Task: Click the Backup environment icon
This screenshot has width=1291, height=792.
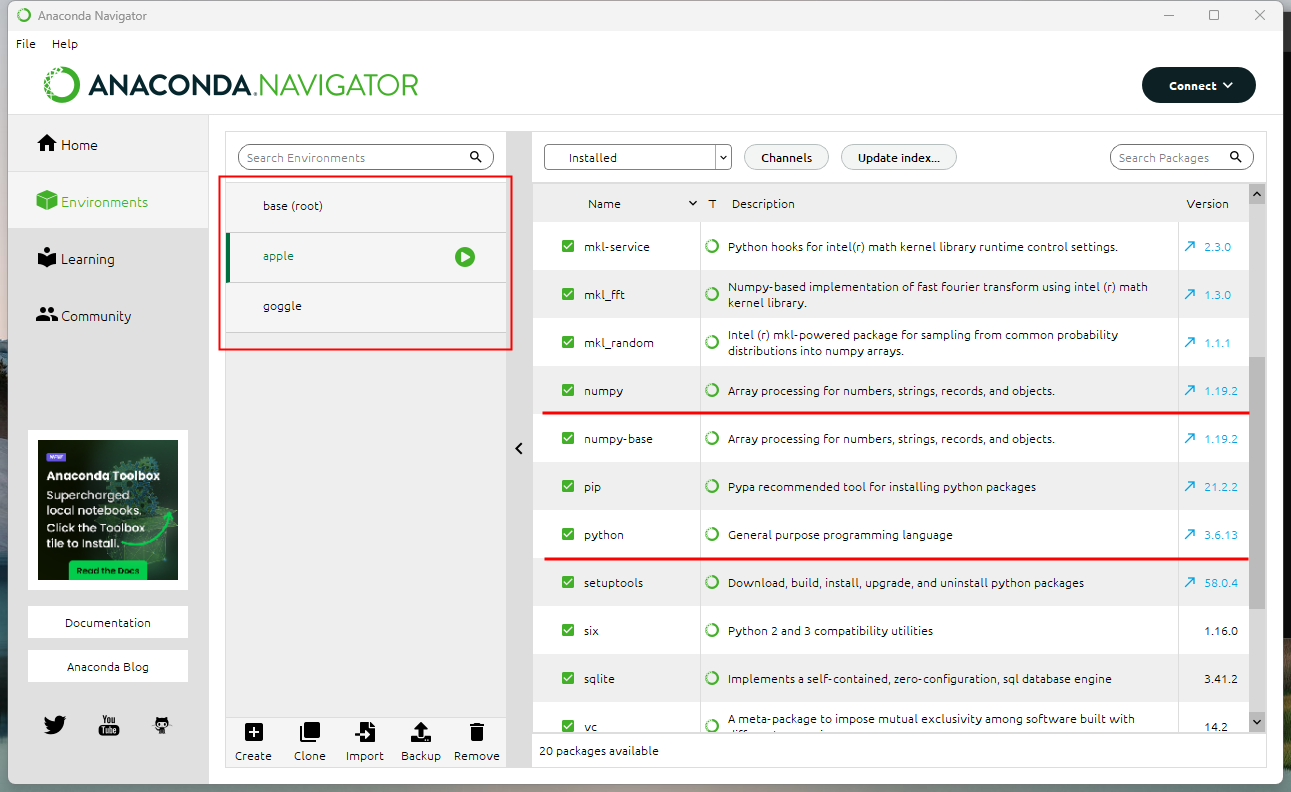Action: (x=421, y=732)
